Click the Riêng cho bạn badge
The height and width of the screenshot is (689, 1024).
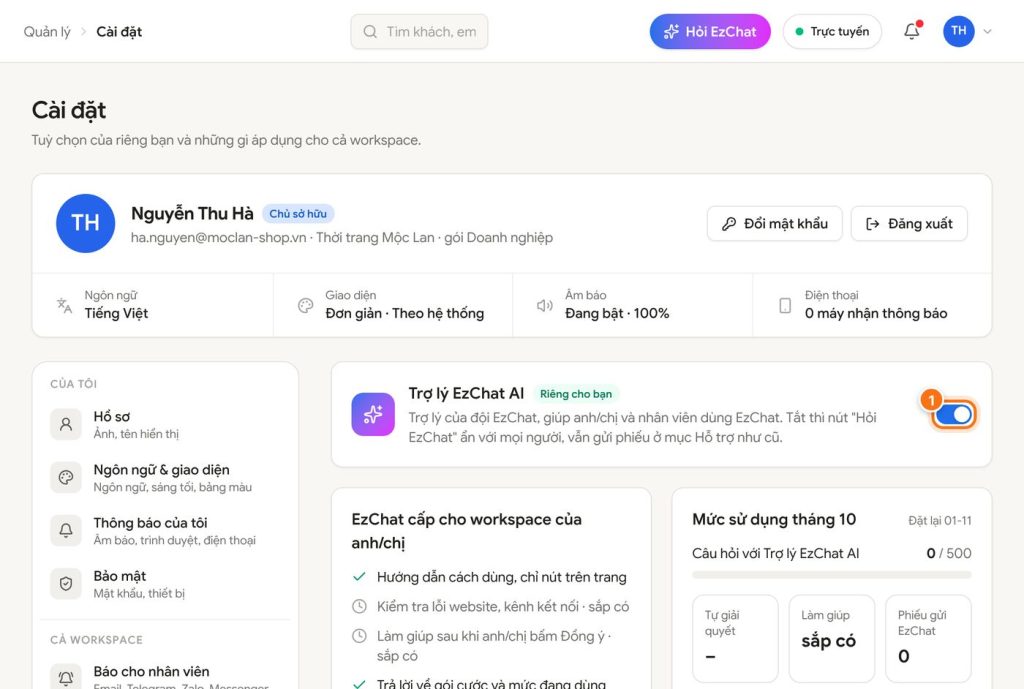(575, 394)
